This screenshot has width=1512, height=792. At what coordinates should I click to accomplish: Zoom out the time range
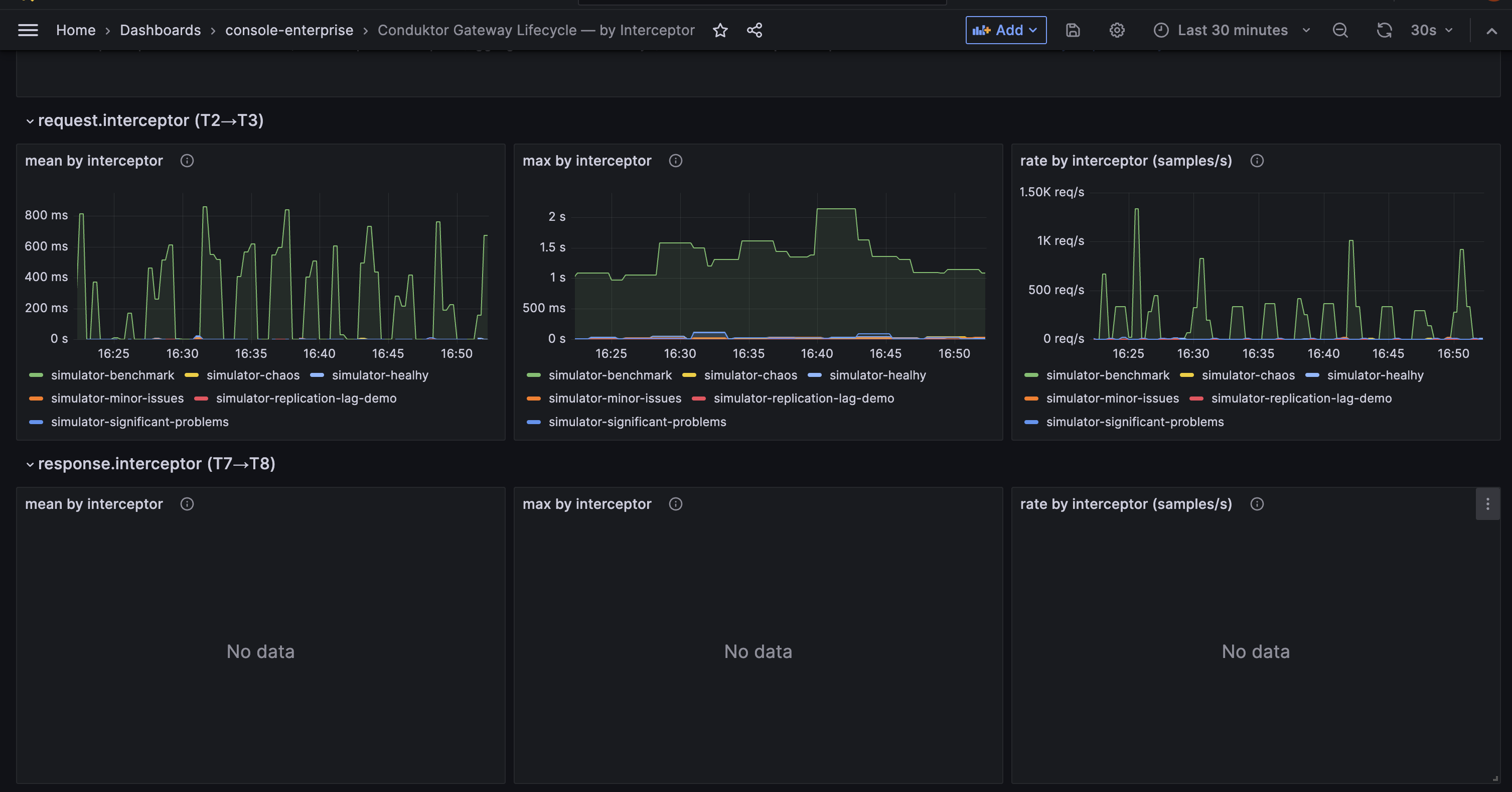[x=1340, y=30]
